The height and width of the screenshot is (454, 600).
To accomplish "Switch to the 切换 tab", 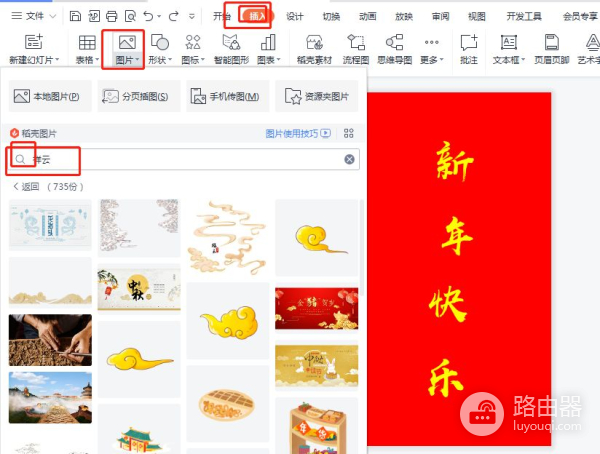I will coord(331,16).
